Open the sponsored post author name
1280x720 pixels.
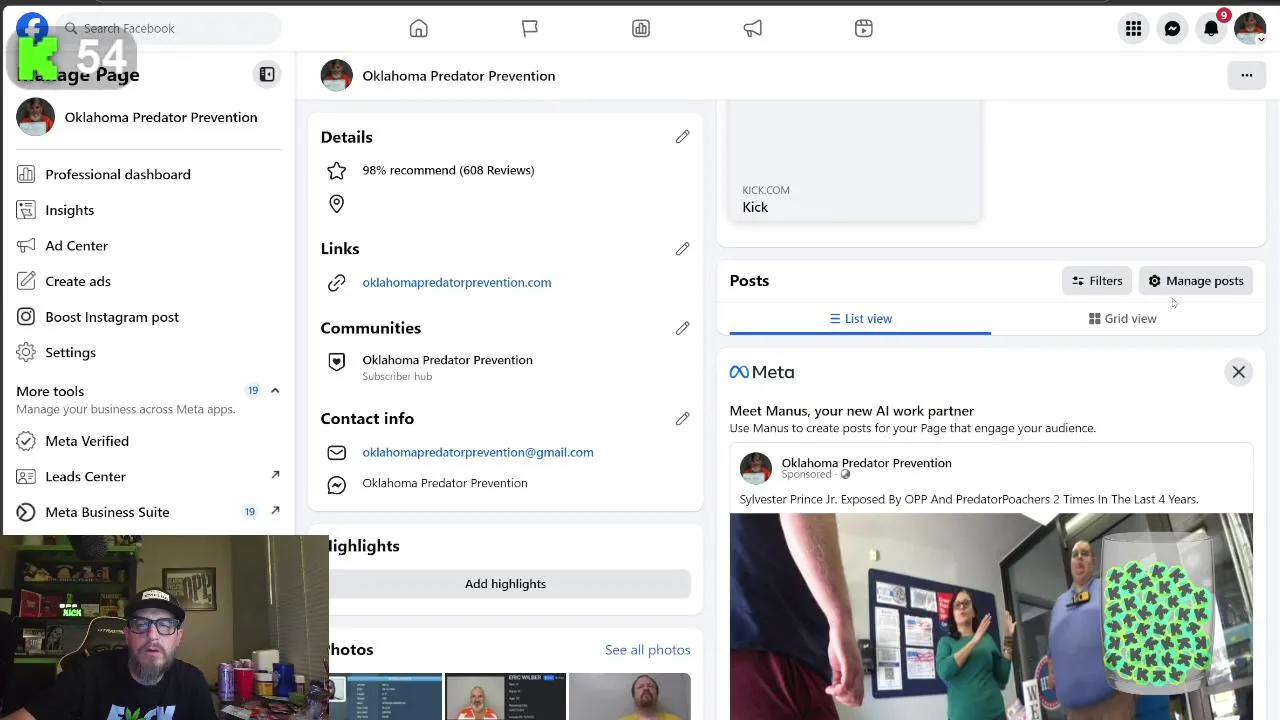[x=866, y=463]
